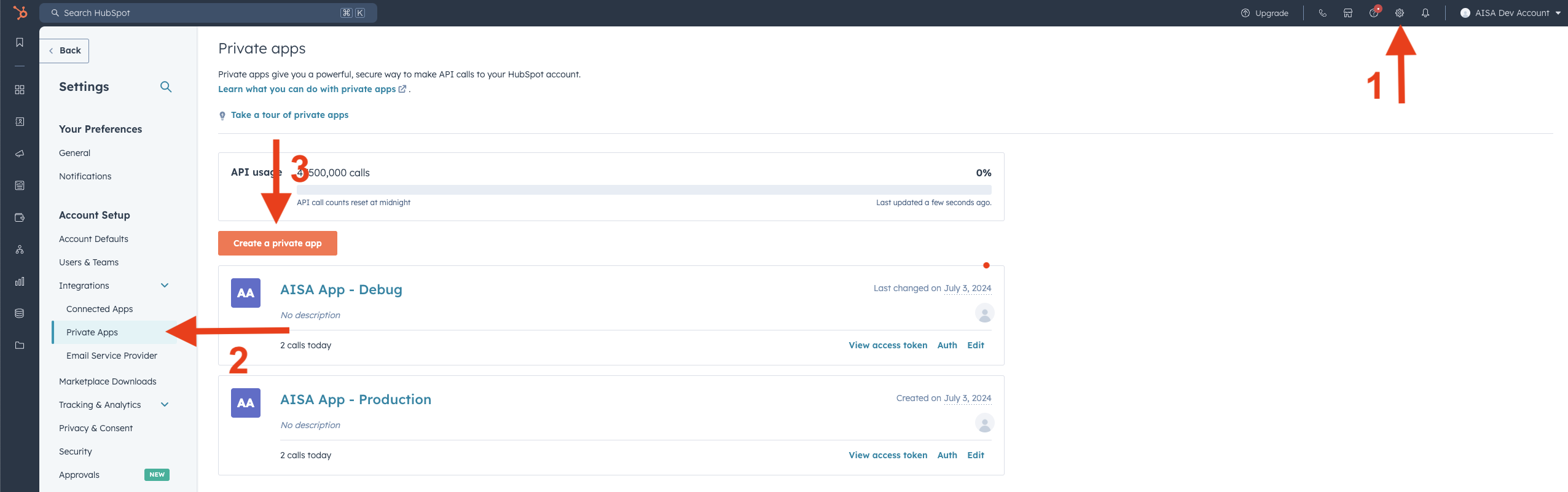Open the AISA App - Debug title link
This screenshot has height=492, width=1568.
click(x=341, y=289)
